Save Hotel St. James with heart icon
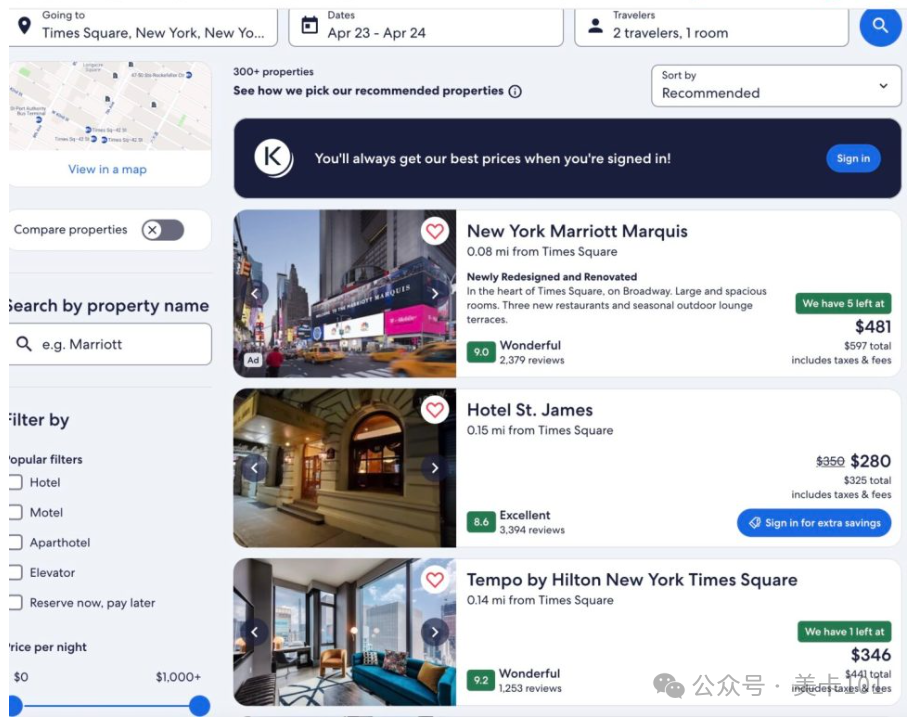Viewport: 912px width, 721px height. point(434,410)
